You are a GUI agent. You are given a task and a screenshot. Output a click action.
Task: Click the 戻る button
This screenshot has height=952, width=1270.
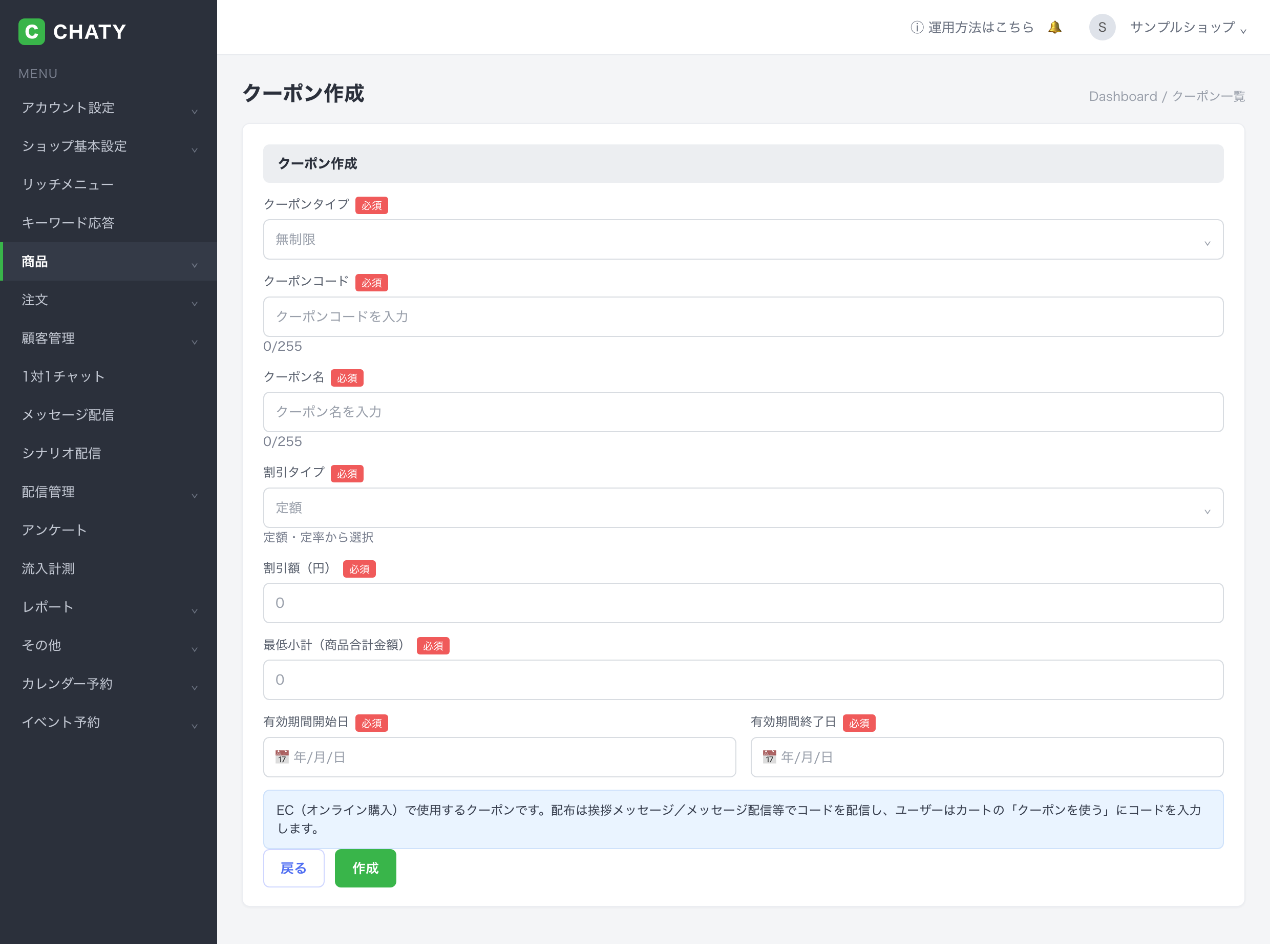click(293, 868)
